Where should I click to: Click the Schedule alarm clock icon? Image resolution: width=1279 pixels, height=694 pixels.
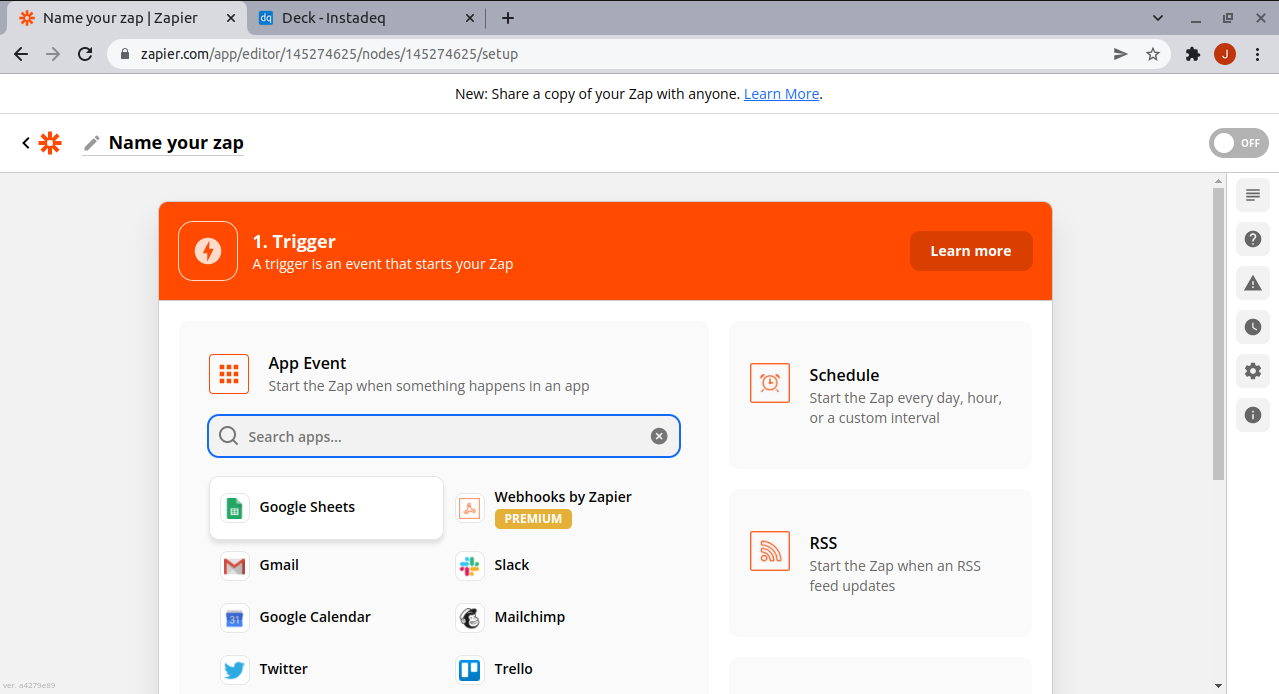click(x=769, y=383)
